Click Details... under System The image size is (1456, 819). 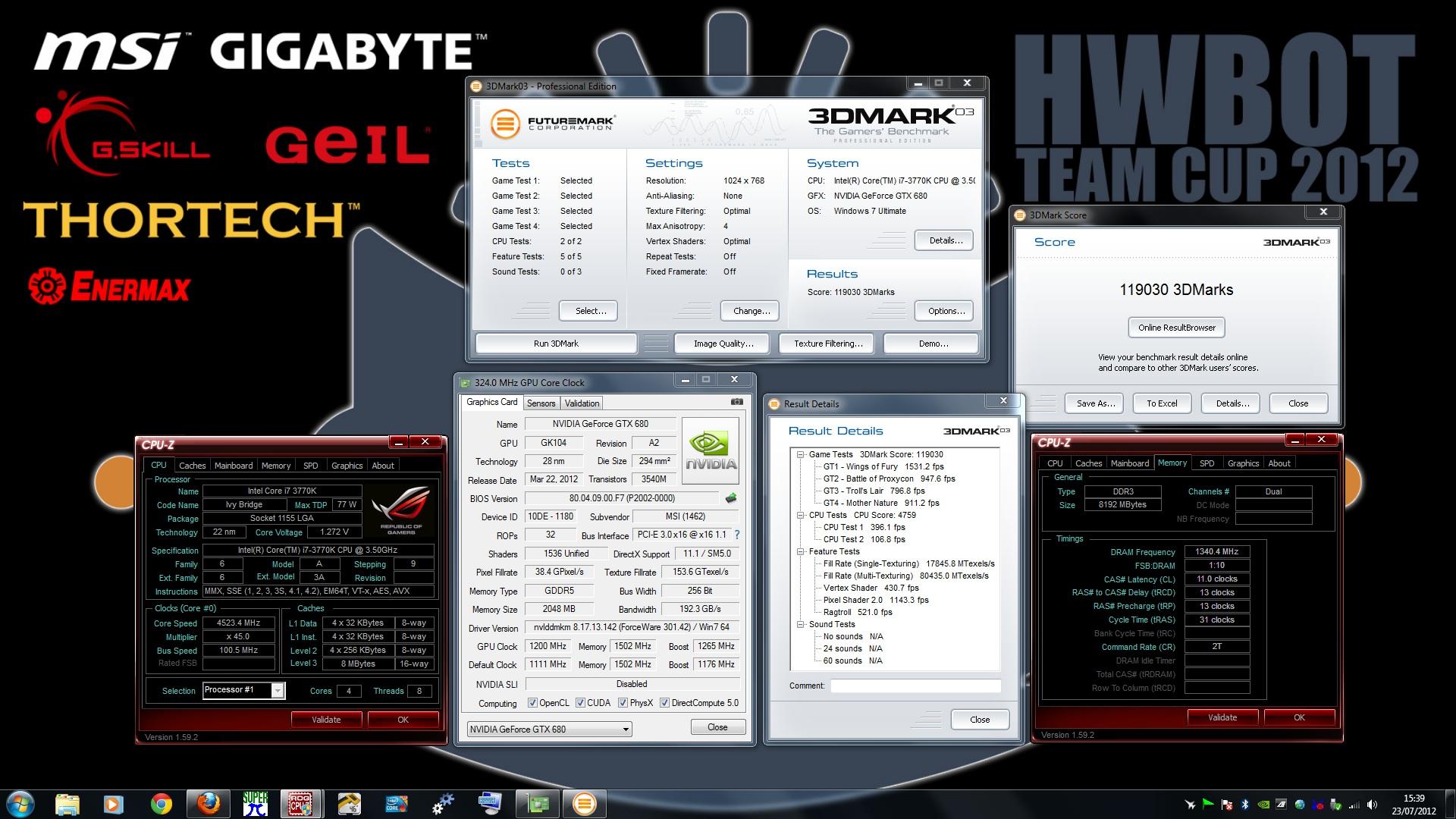click(x=945, y=240)
